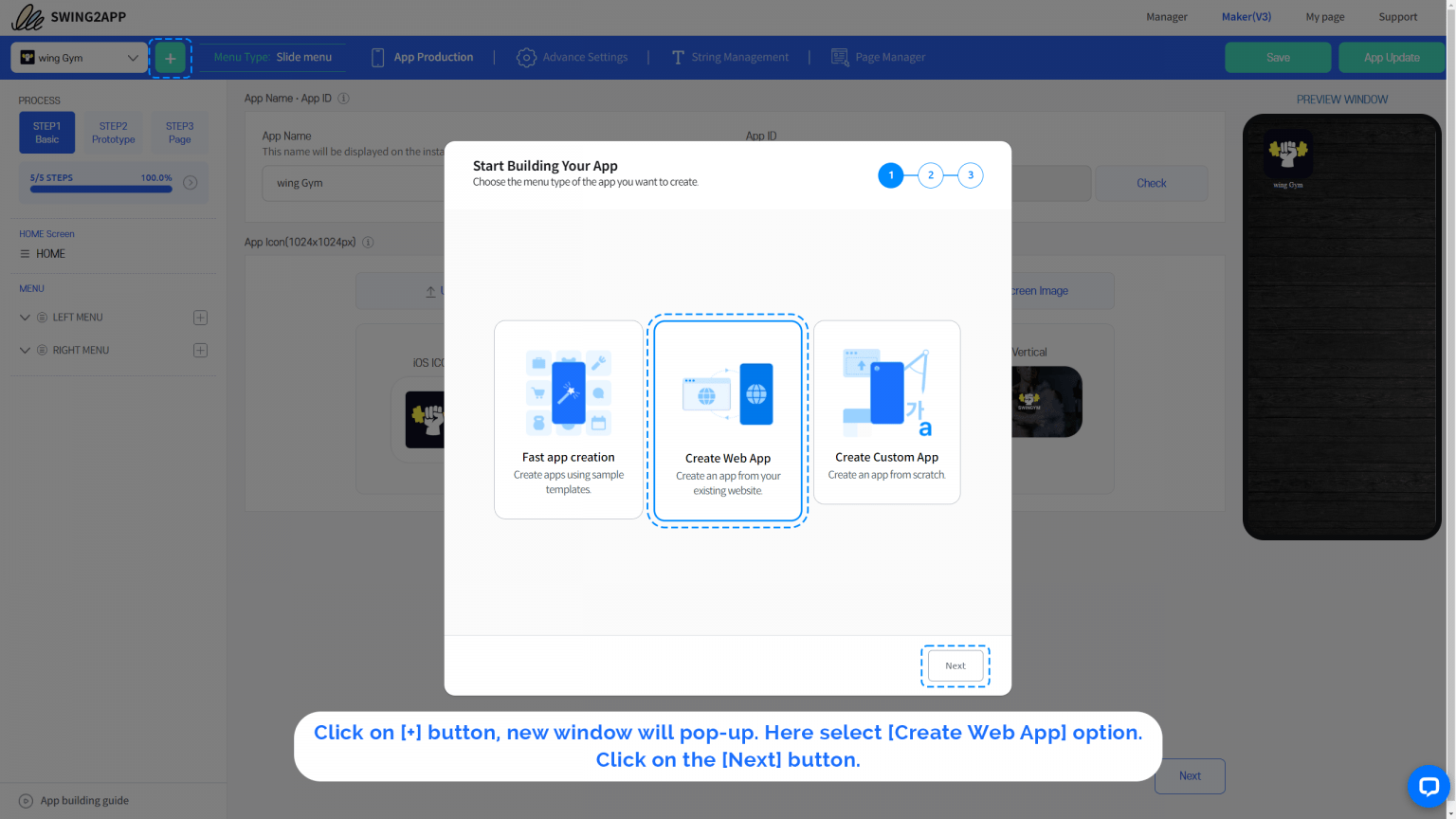The width and height of the screenshot is (1456, 819).
Task: Click the App Icon info icon
Action: pyautogui.click(x=368, y=243)
